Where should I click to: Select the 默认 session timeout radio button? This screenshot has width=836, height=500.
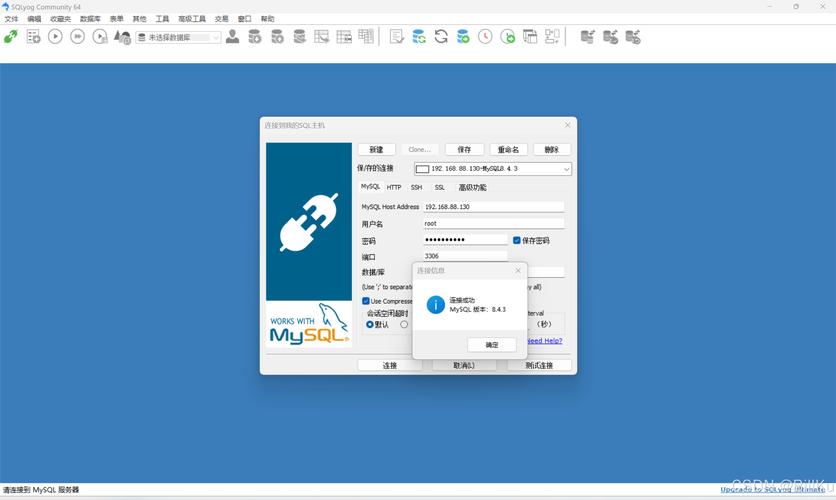tap(370, 324)
